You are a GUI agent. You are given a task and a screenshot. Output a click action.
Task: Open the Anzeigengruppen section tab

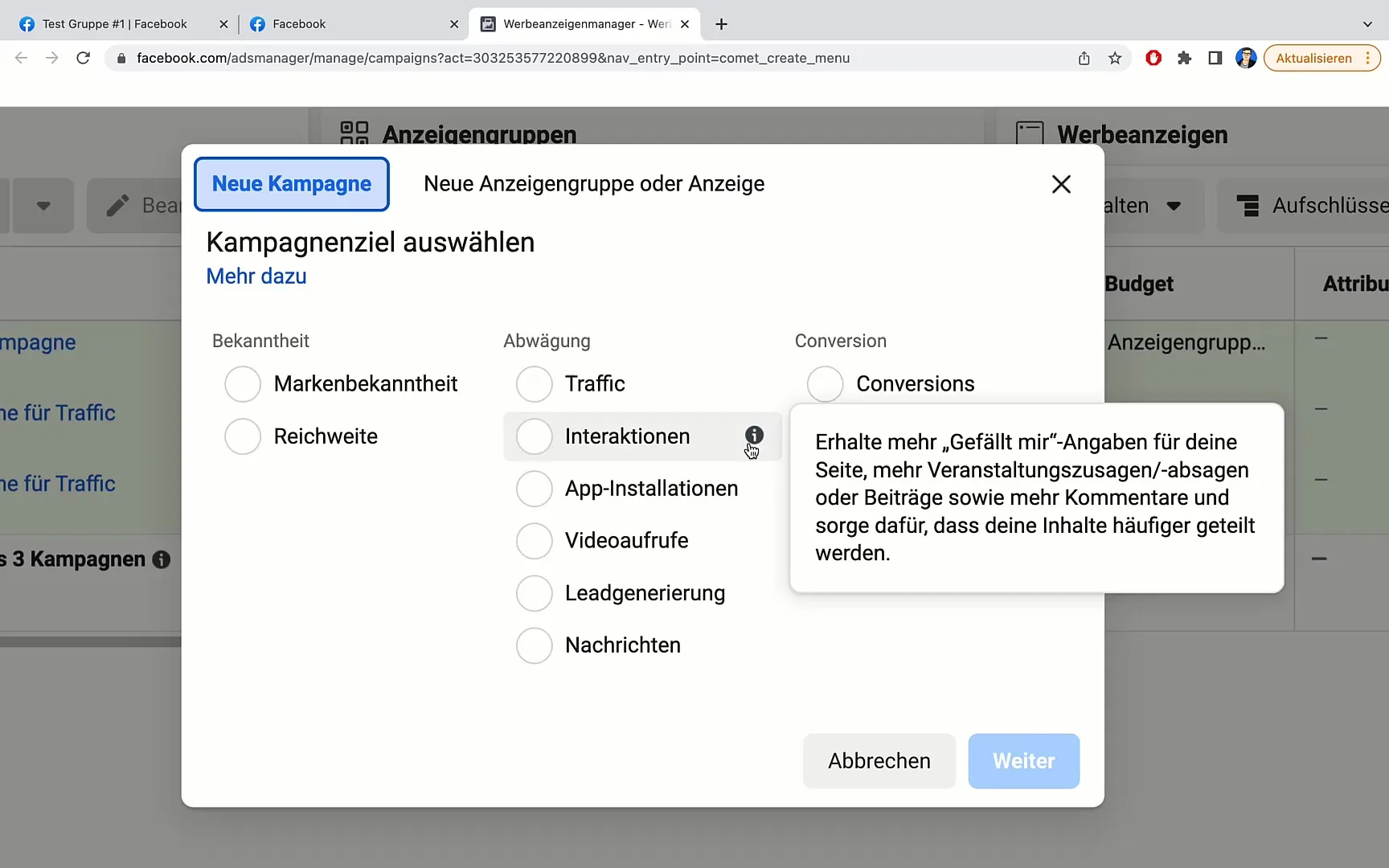[x=480, y=134]
